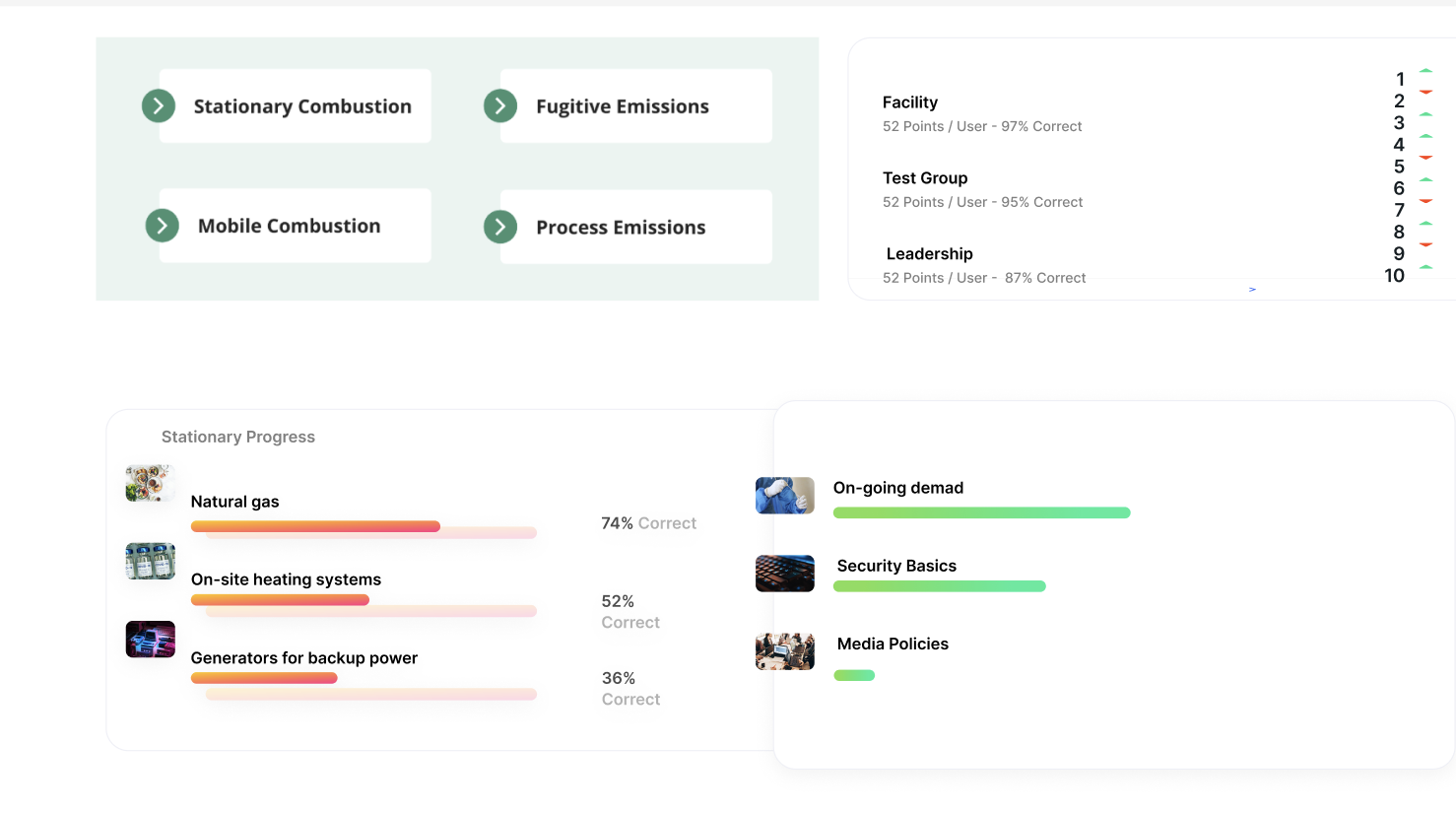This screenshot has width=1456, height=814.
Task: Select the Process Emissions card
Action: click(638, 228)
